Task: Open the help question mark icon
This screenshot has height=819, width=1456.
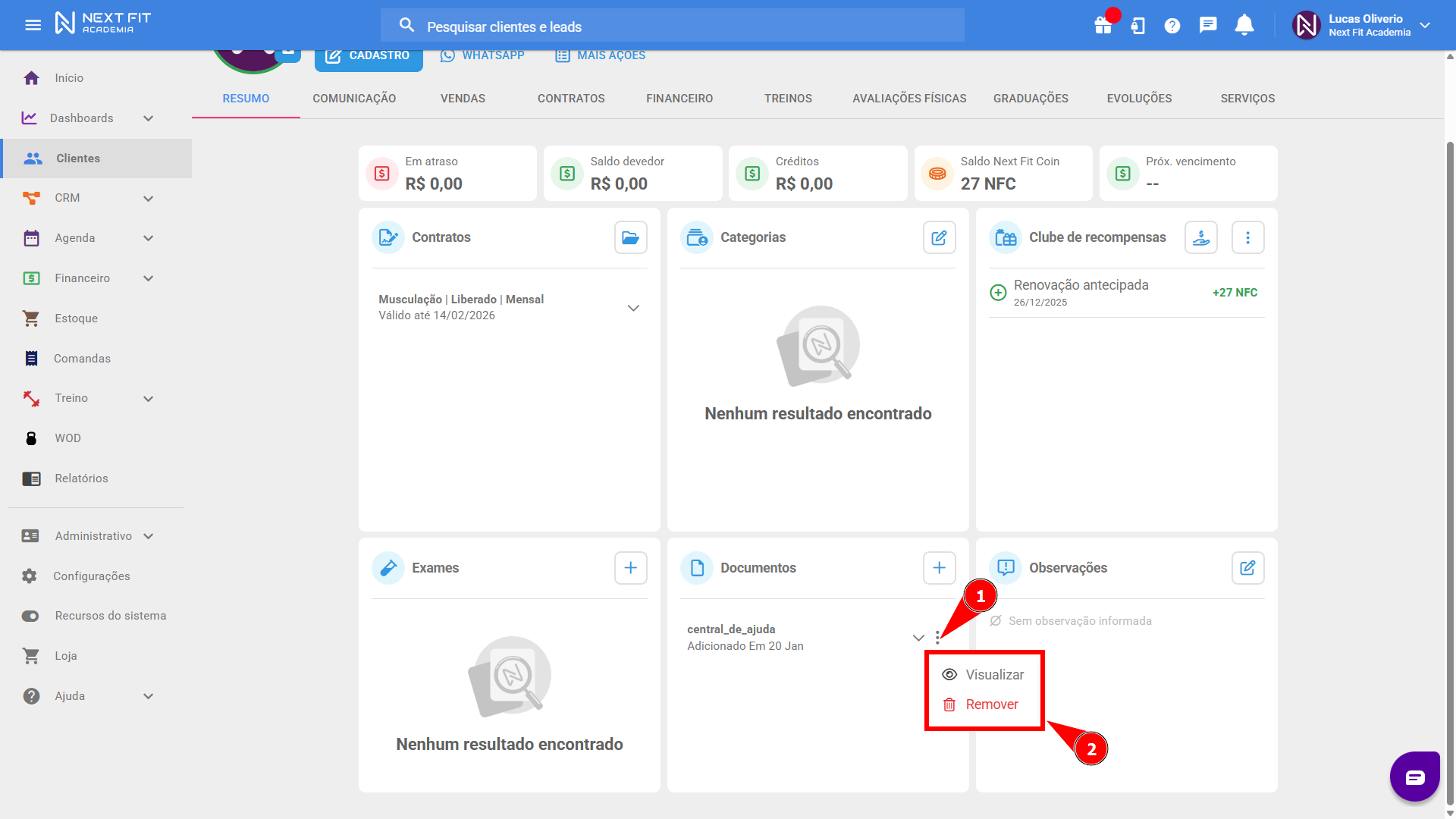Action: [1172, 26]
